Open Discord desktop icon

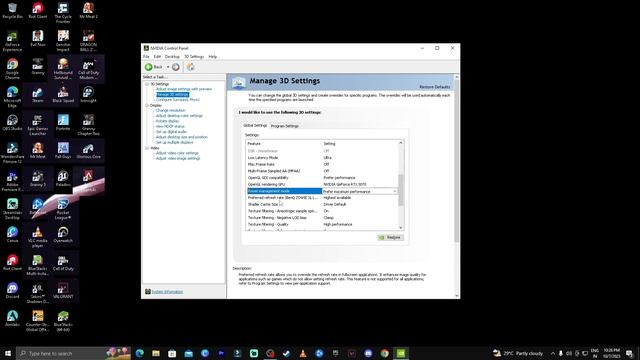click(12, 291)
